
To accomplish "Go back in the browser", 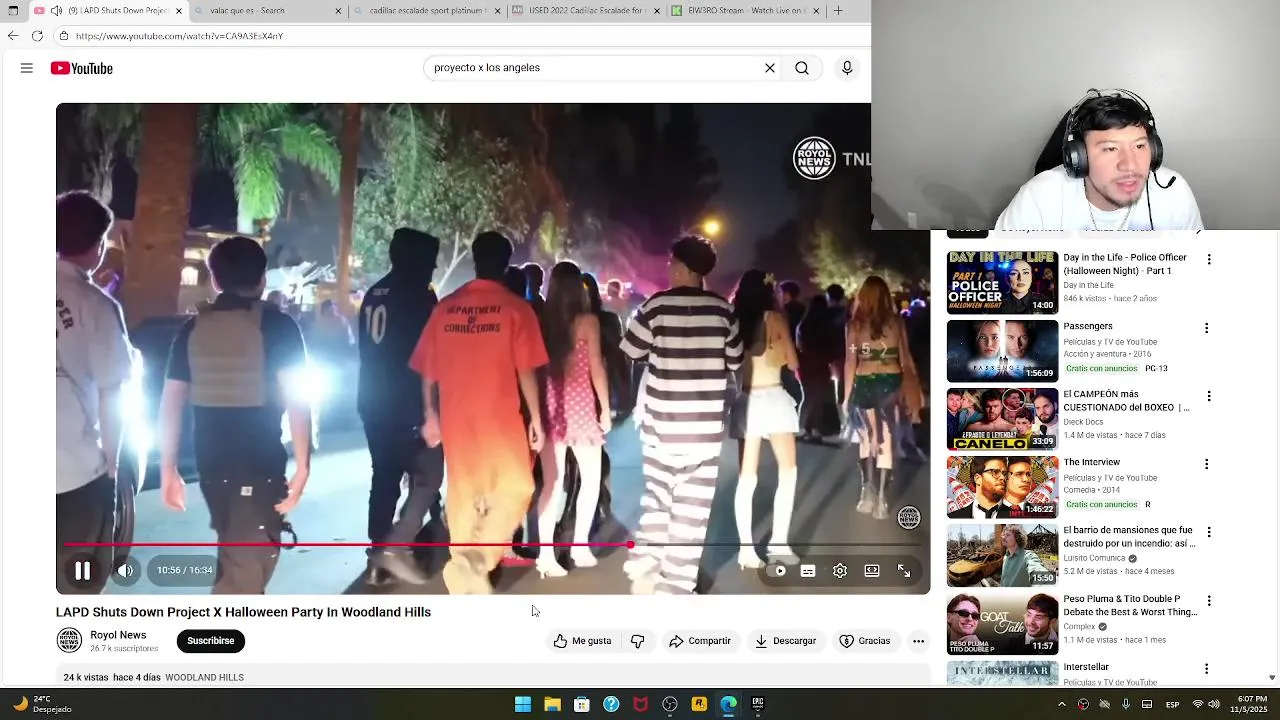I will (x=13, y=36).
